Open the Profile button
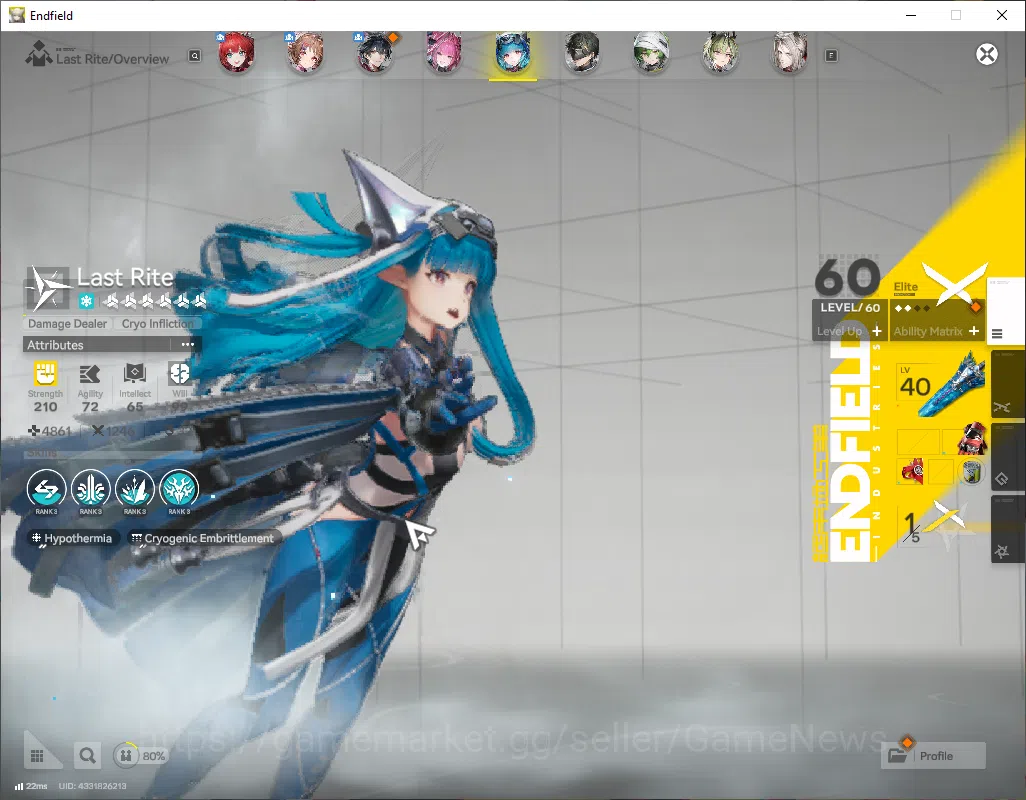1026x800 pixels. pyautogui.click(x=933, y=756)
